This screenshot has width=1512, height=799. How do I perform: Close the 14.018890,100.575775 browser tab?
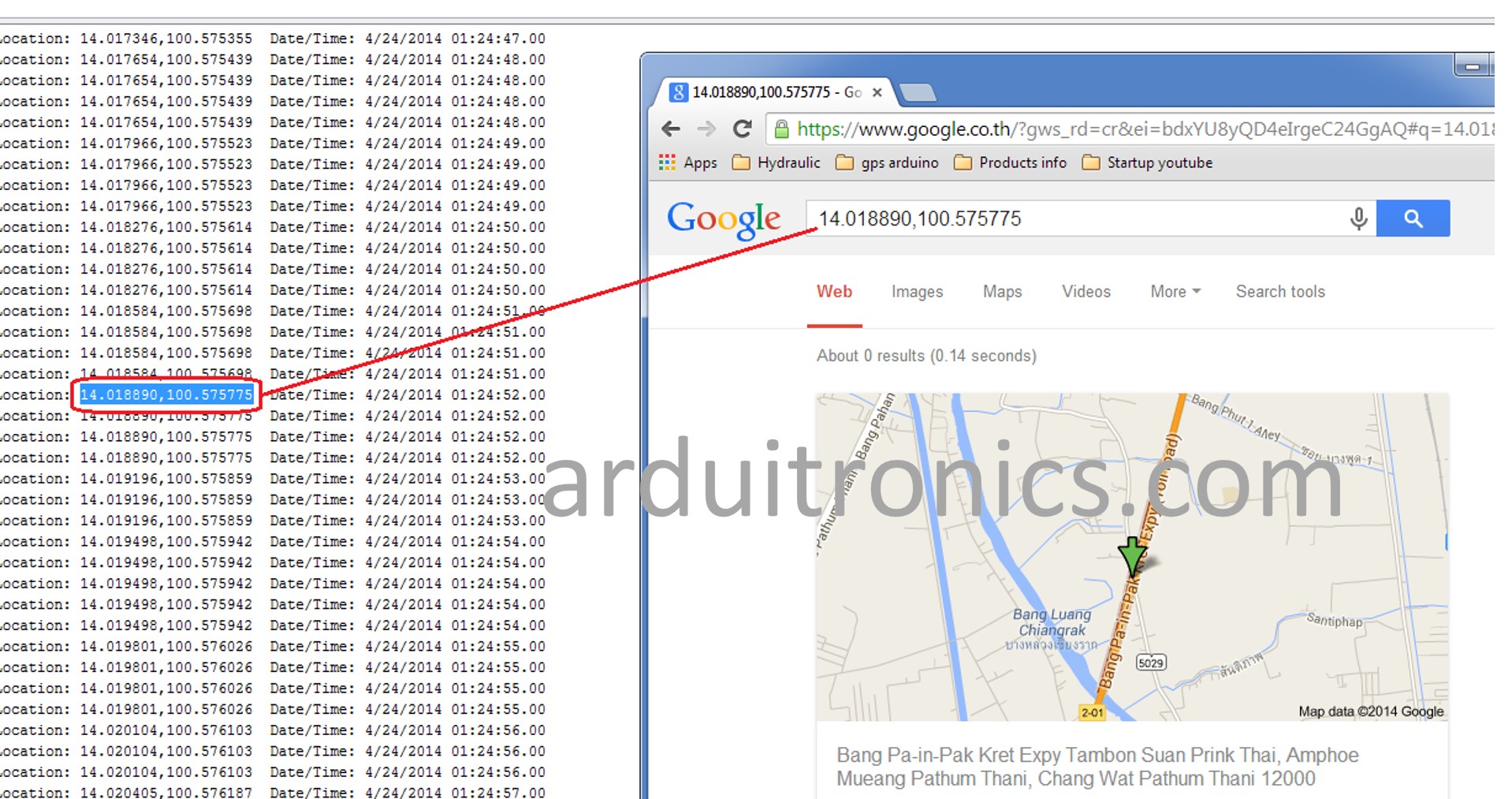coord(877,92)
